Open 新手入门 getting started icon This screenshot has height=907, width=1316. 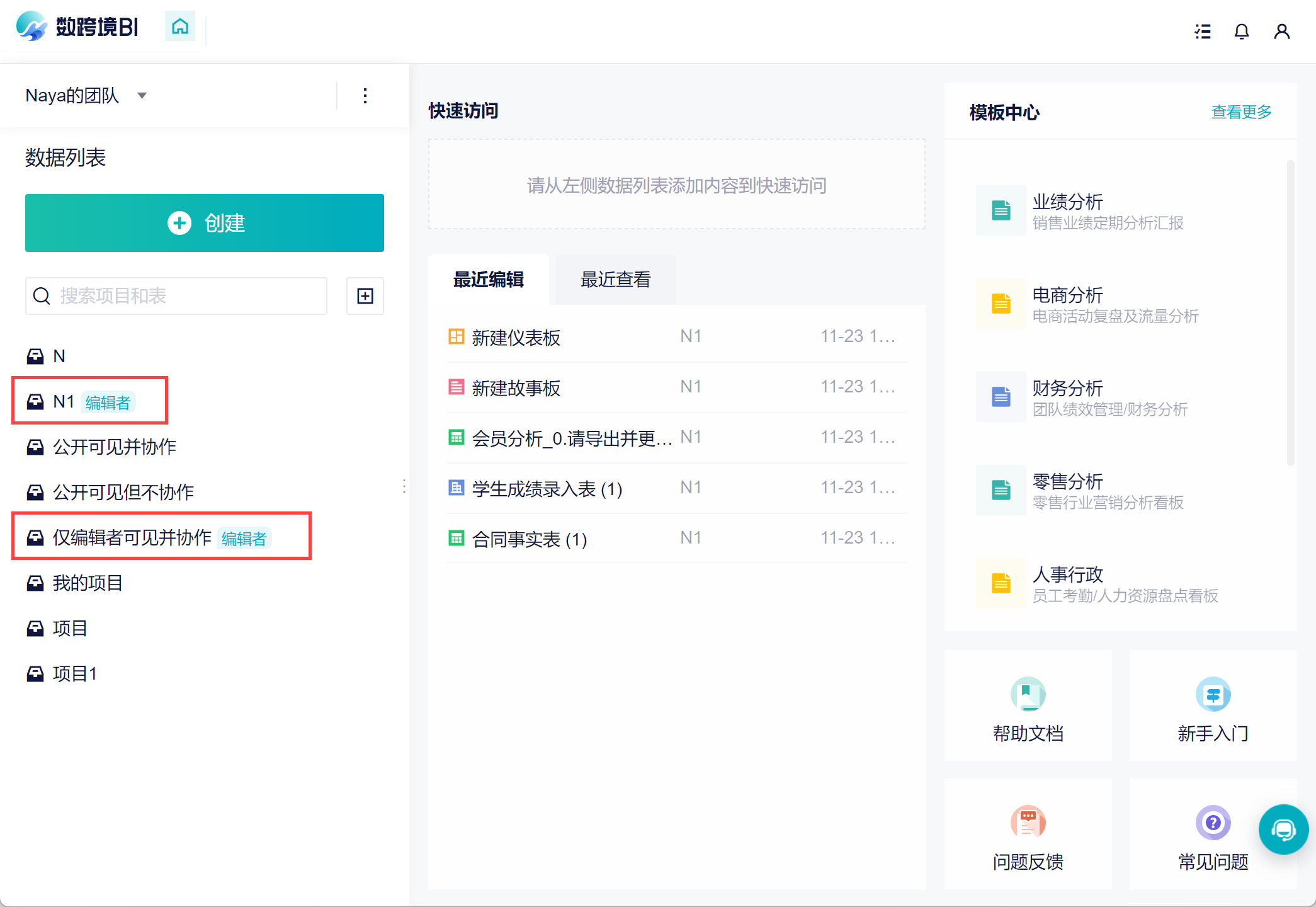(x=1213, y=695)
